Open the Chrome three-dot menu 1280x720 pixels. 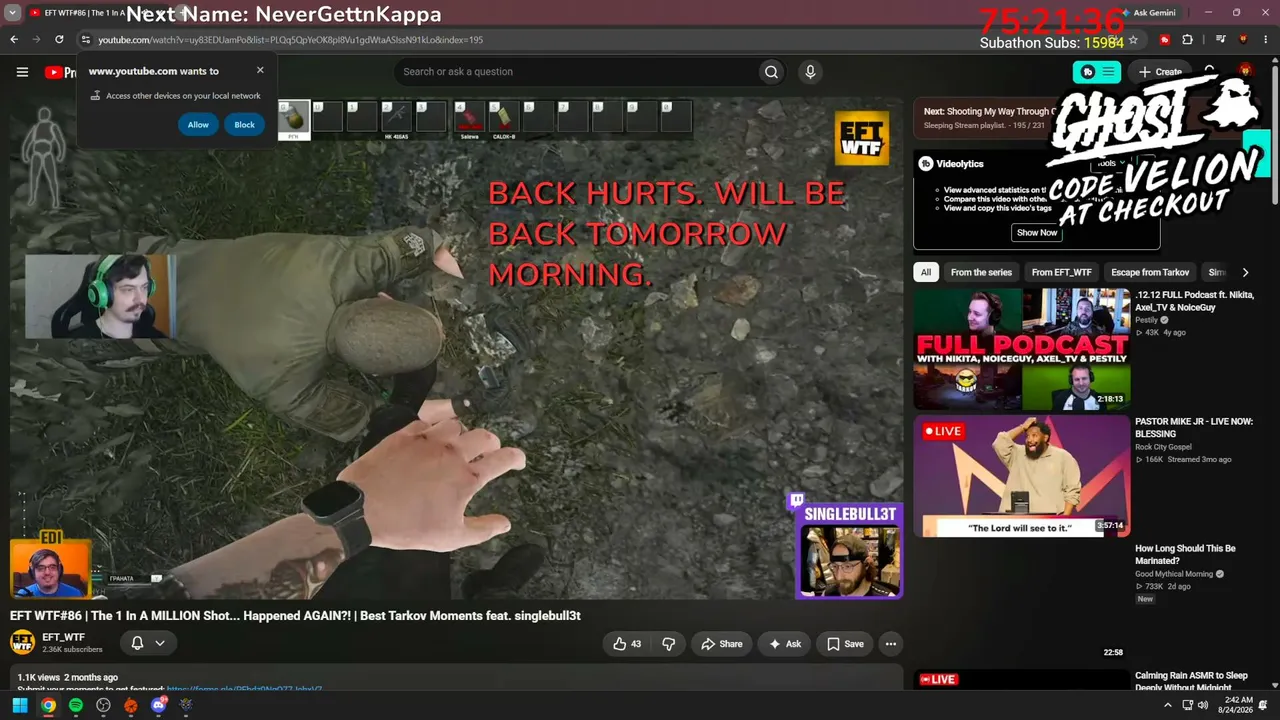(x=1266, y=40)
